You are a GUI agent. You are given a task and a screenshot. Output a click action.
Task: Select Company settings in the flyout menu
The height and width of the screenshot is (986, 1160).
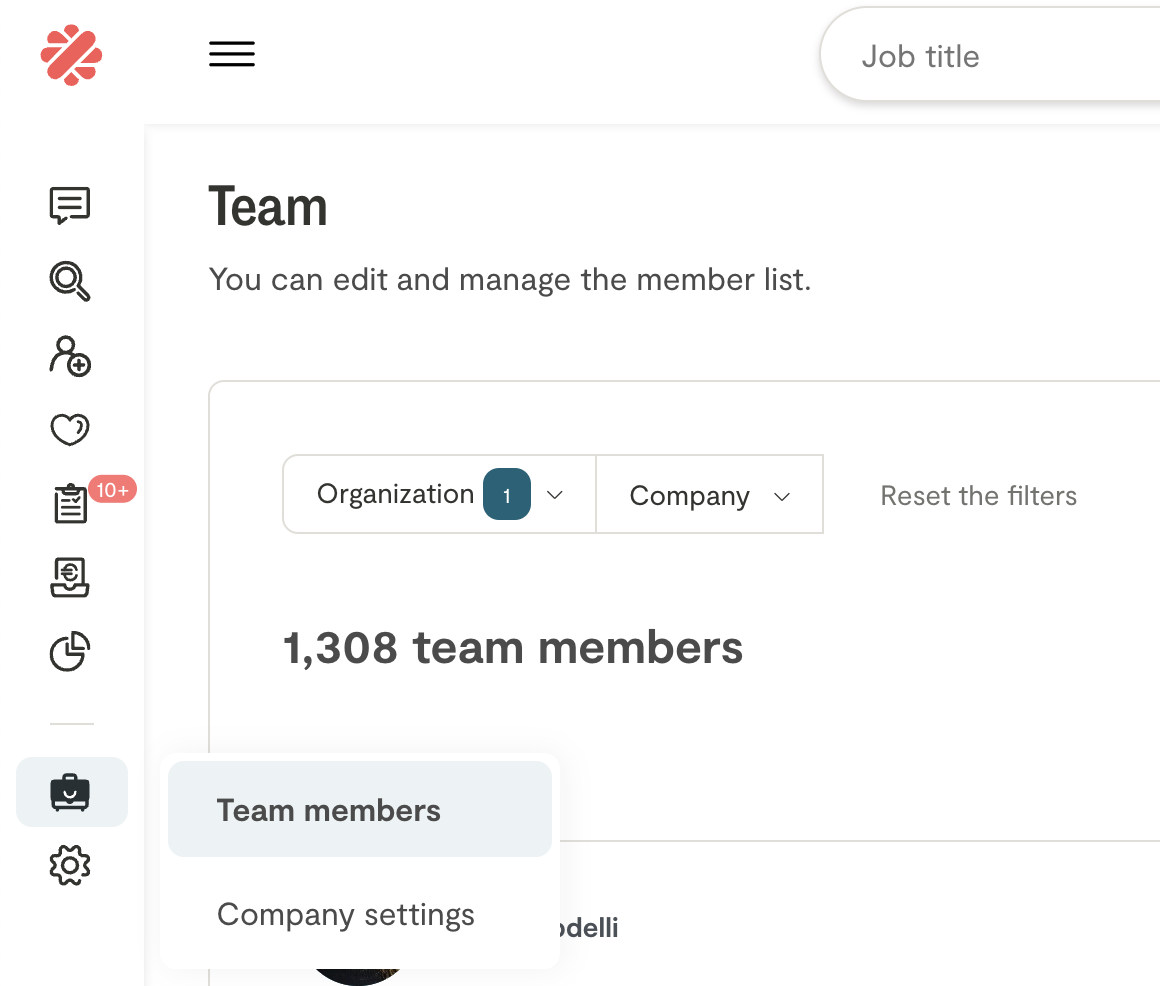pyautogui.click(x=346, y=915)
